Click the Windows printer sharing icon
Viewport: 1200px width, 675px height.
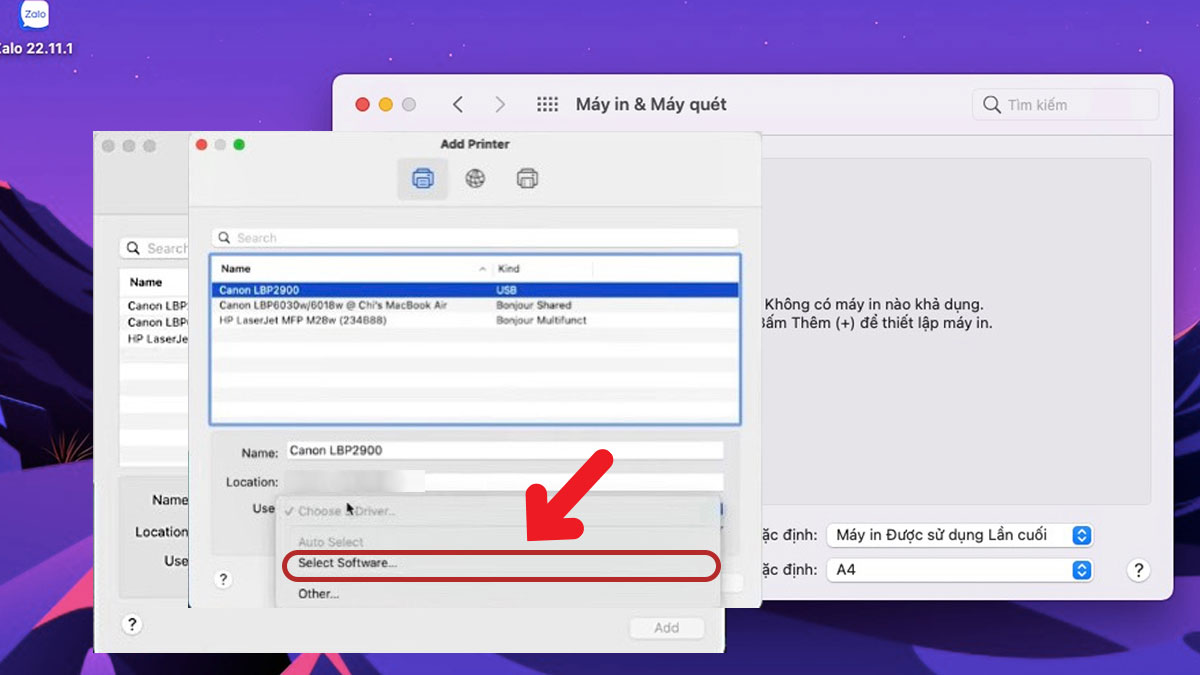pos(526,179)
